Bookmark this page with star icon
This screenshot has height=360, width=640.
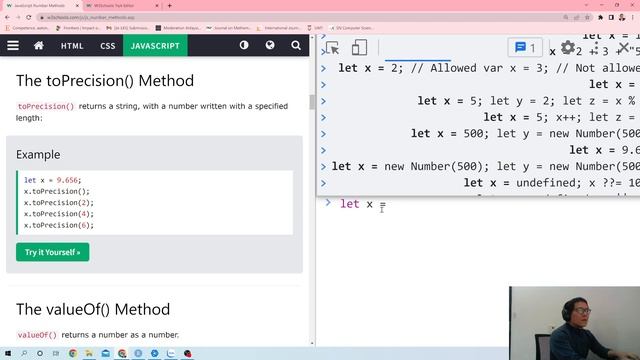tap(587, 18)
